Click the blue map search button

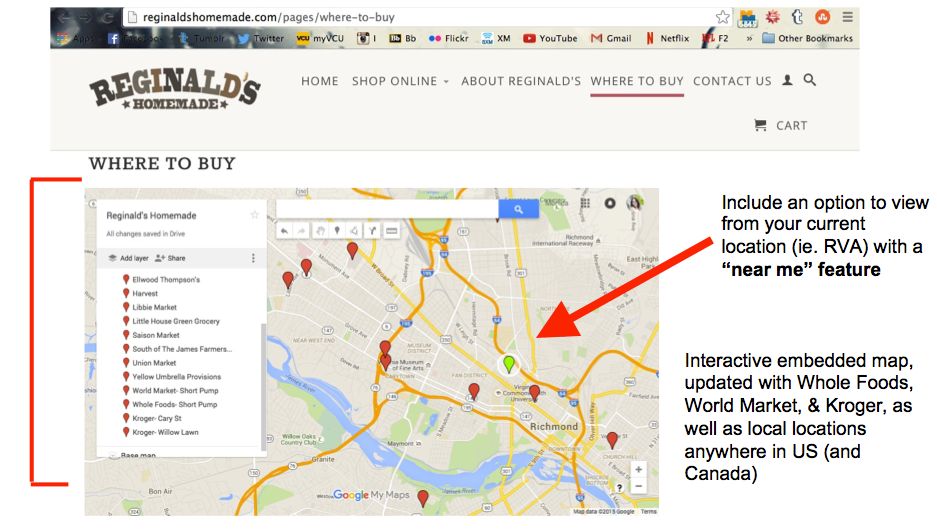pos(518,209)
